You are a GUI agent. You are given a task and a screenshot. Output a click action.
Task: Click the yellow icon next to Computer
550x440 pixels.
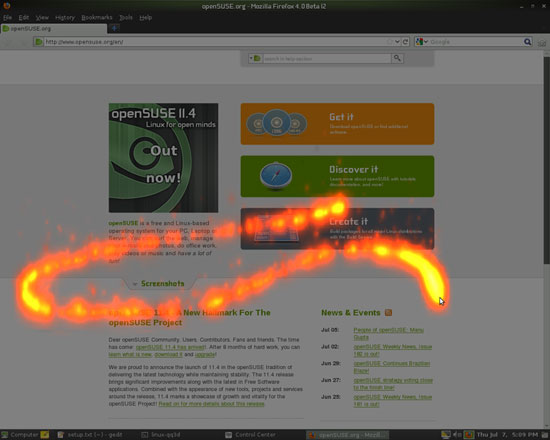(x=45, y=435)
